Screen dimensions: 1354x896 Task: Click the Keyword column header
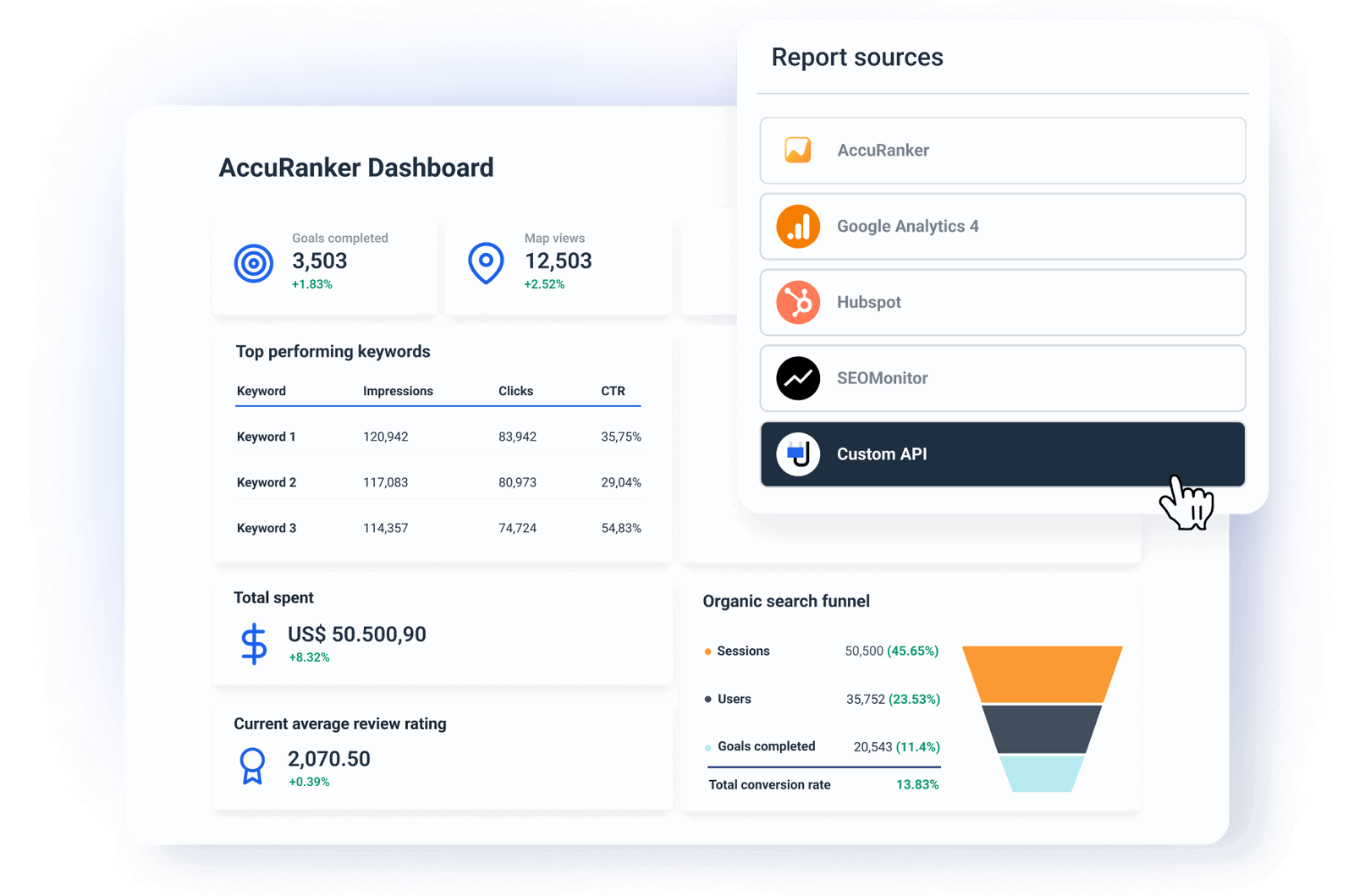[261, 391]
